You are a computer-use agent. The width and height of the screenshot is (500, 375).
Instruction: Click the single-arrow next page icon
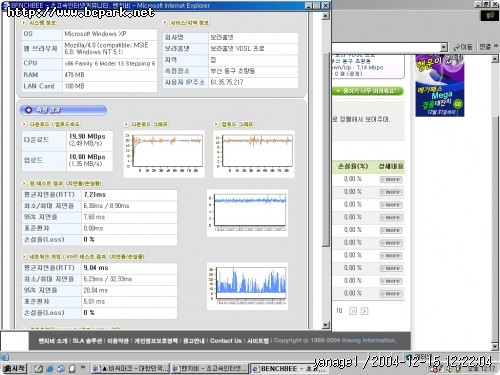364,311
